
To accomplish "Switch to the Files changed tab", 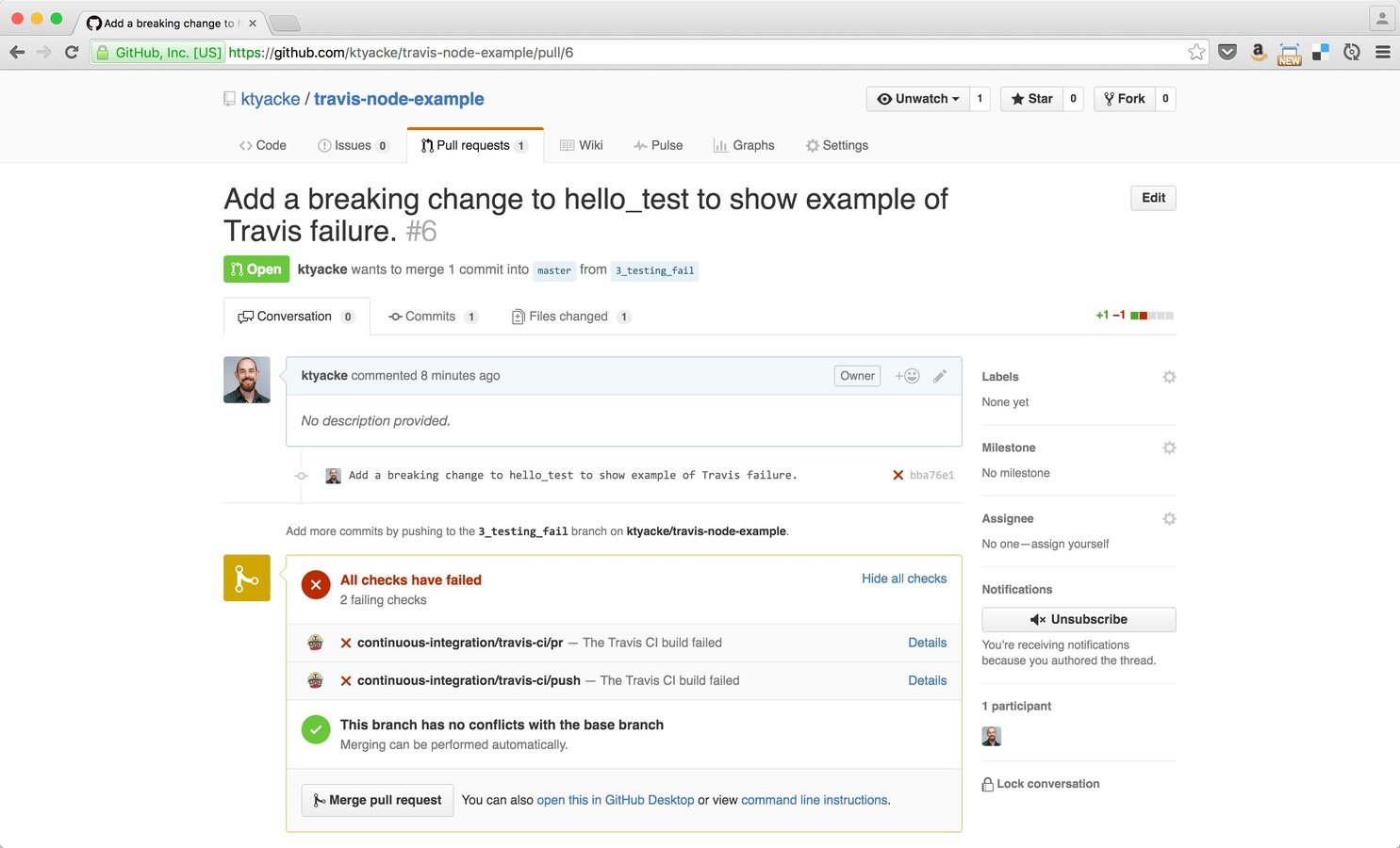I will pos(571,317).
